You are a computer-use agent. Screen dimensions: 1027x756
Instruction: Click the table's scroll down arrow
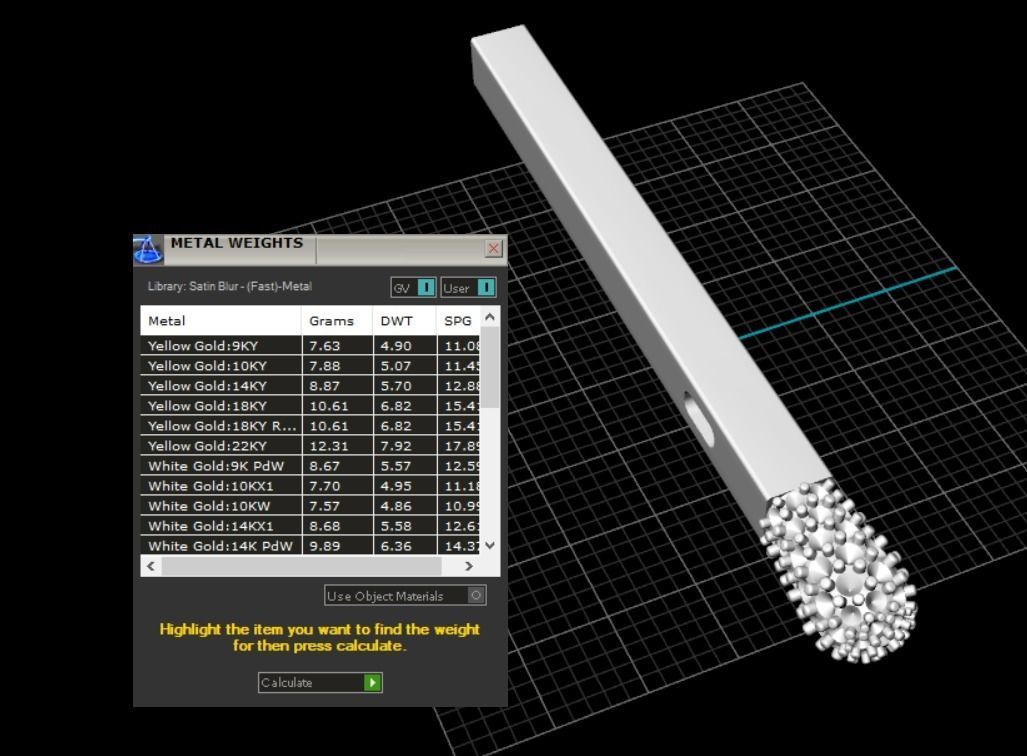[x=490, y=545]
